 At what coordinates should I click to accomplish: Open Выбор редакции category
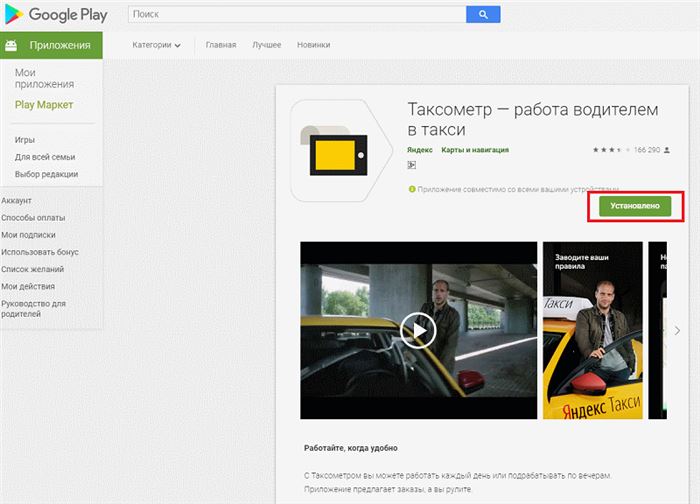point(46,174)
